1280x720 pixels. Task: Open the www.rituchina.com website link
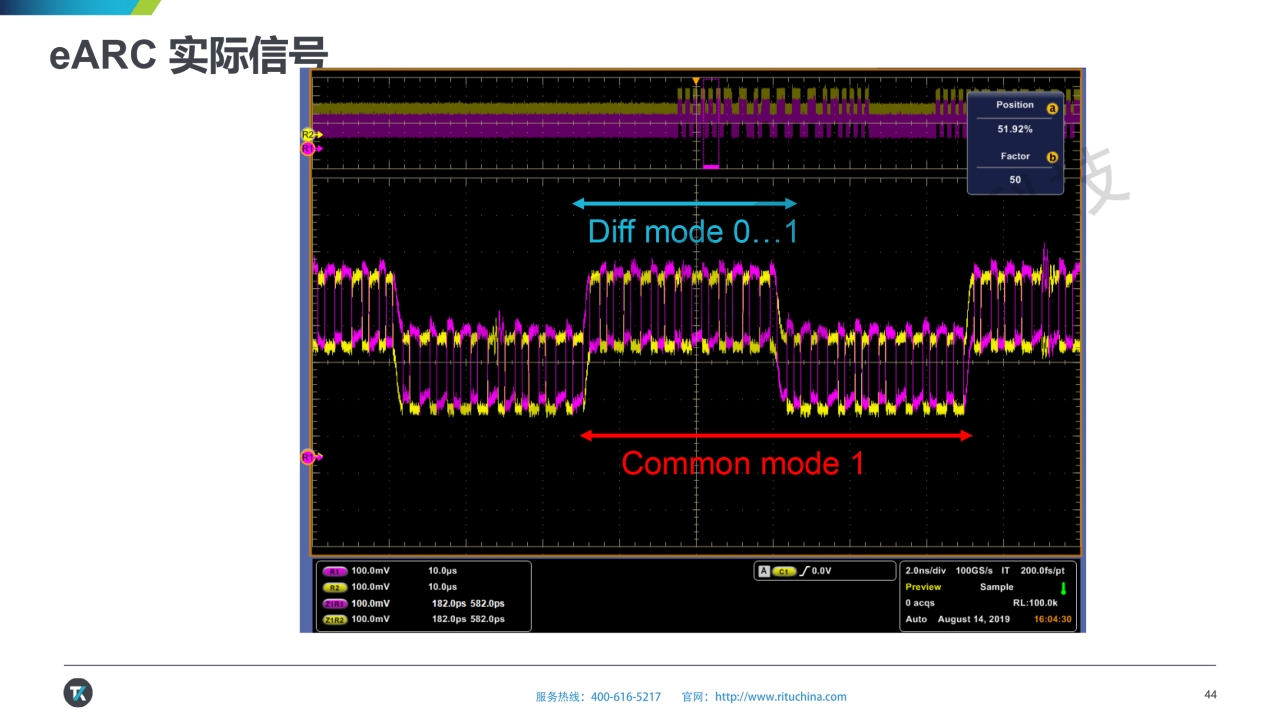[x=780, y=697]
